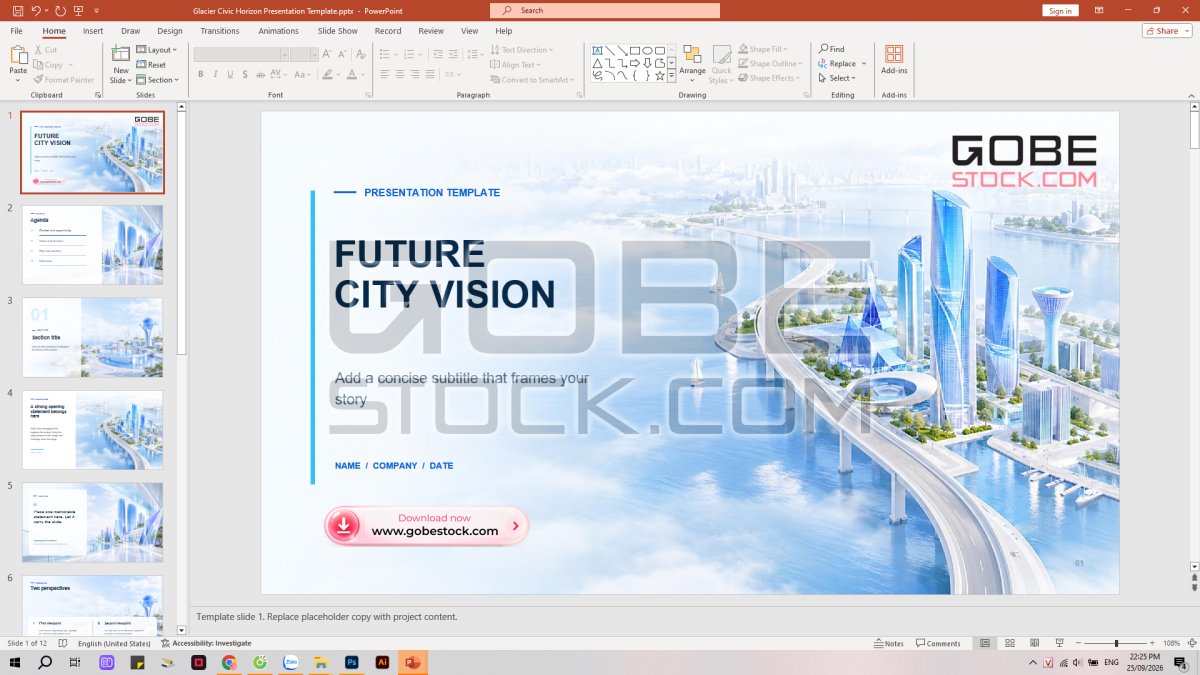Image resolution: width=1200 pixels, height=675 pixels.
Task: Open Arrange options
Action: pyautogui.click(x=692, y=64)
